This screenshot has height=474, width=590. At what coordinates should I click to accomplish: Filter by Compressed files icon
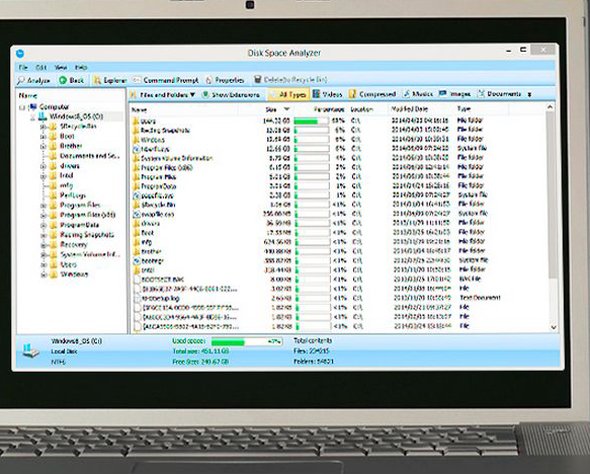click(x=352, y=94)
